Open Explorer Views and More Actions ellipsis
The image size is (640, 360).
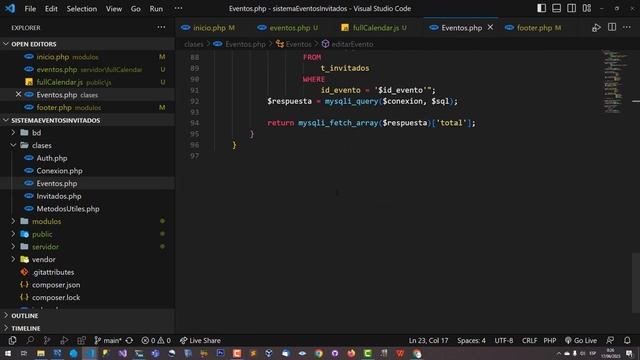pyautogui.click(x=161, y=27)
